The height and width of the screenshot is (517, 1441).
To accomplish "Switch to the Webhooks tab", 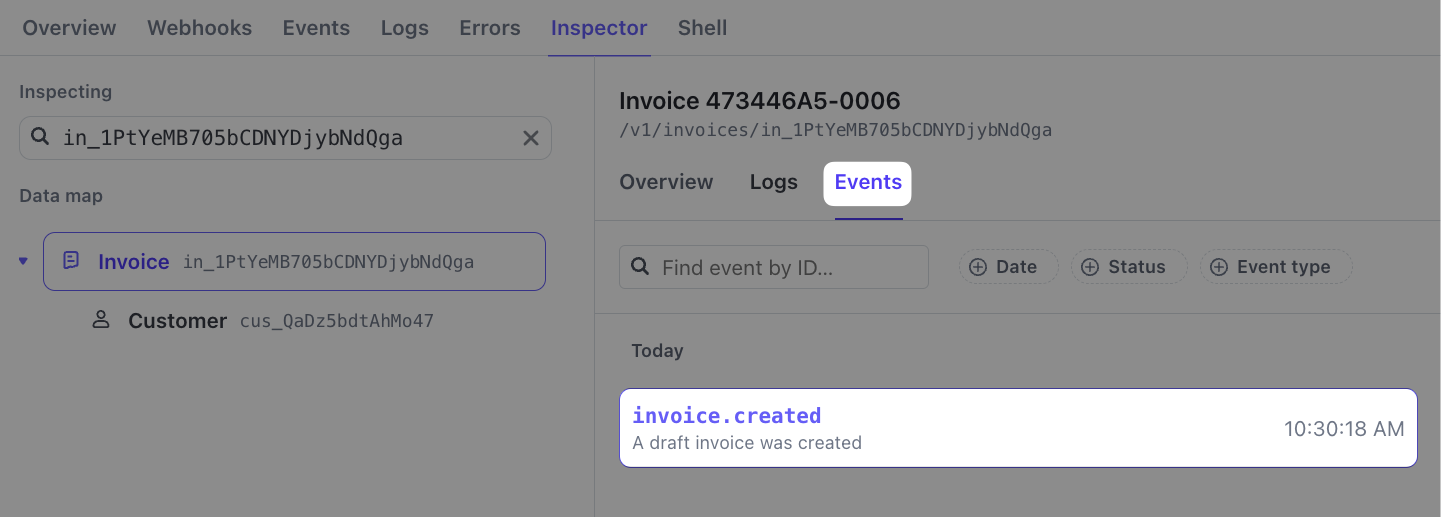I will (199, 28).
